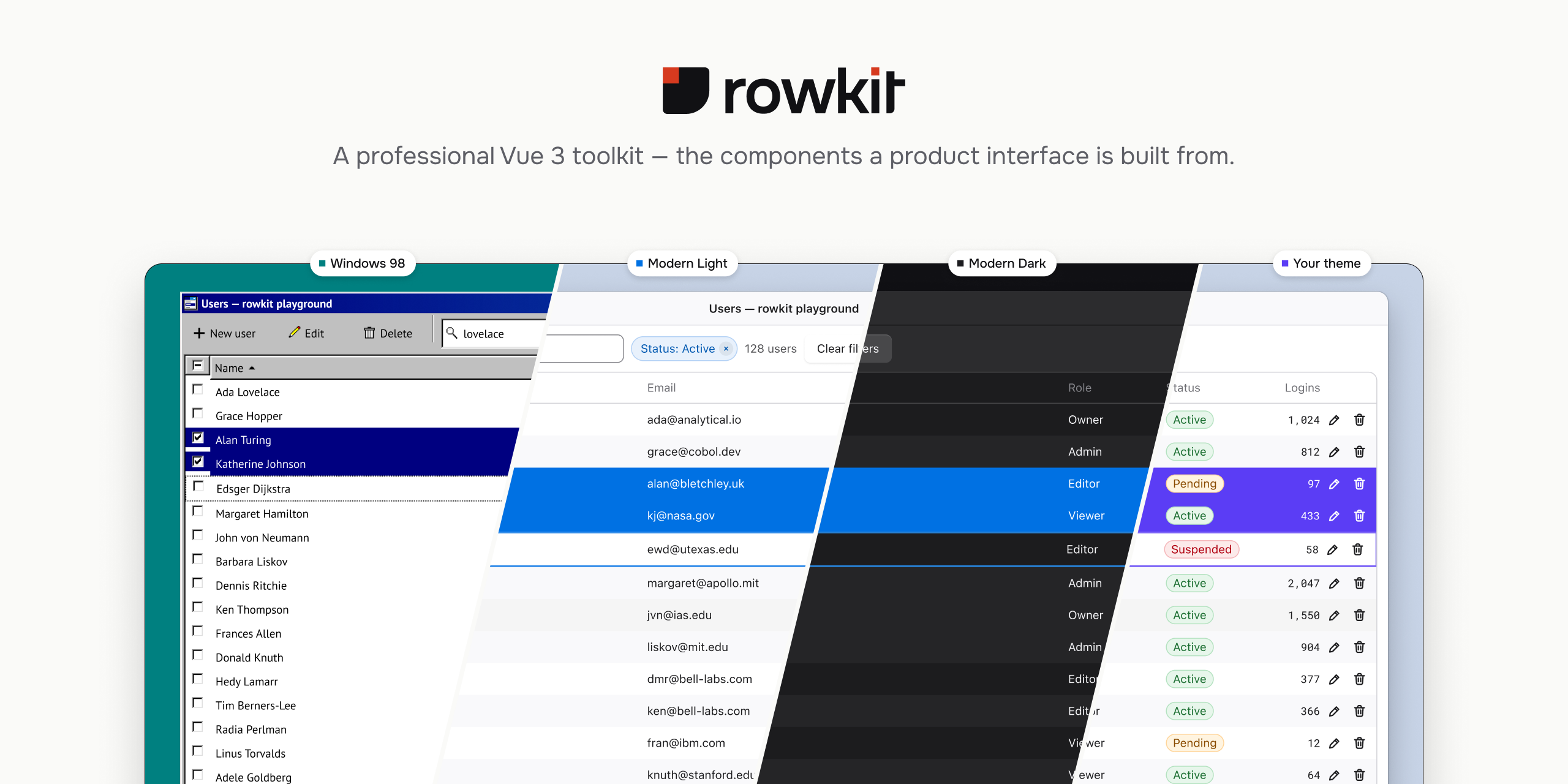Click the edit pencil in the 812 logins row
Viewport: 1568px width, 784px height.
point(1334,452)
